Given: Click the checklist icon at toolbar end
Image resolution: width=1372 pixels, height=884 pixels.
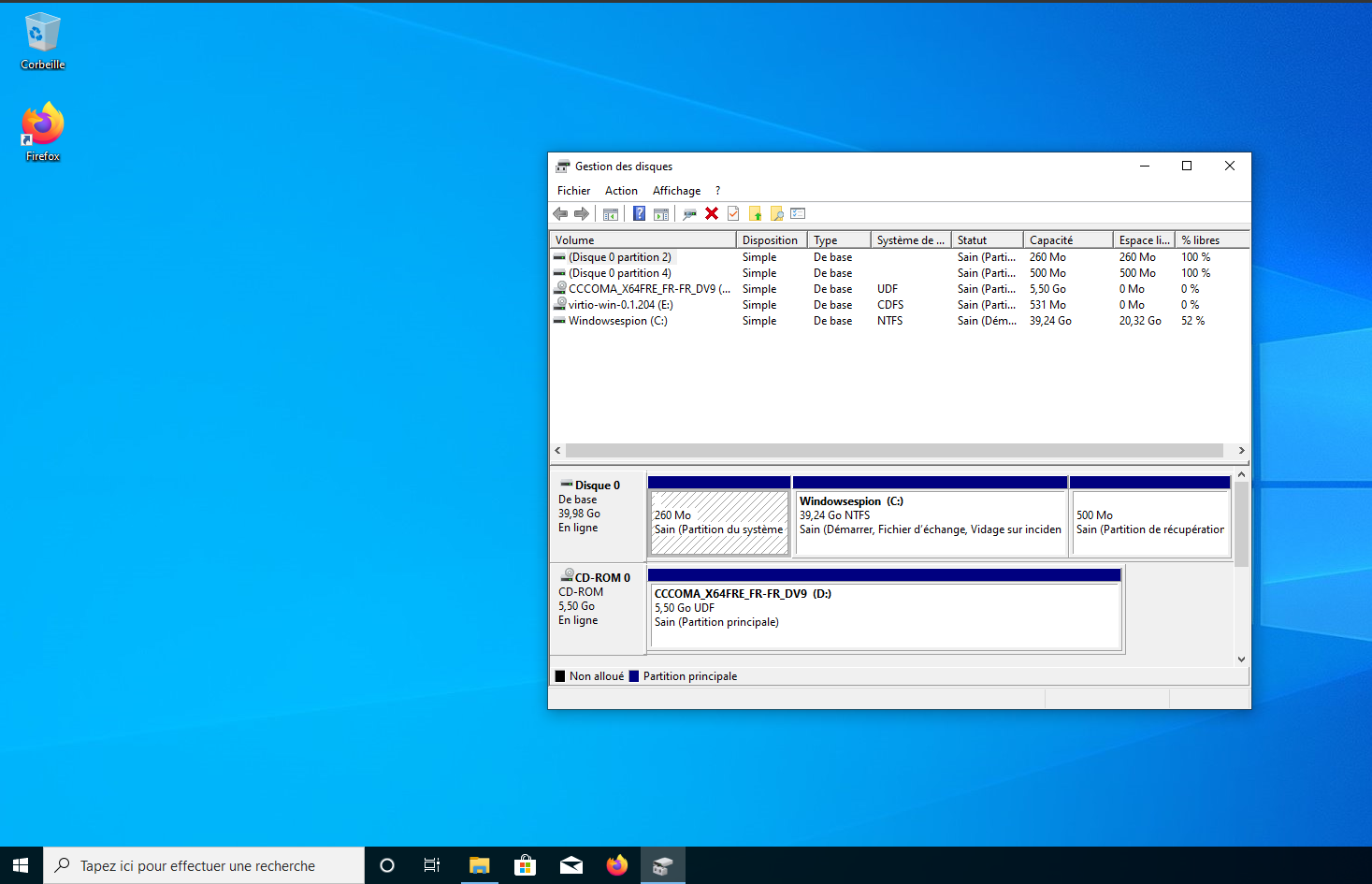Looking at the screenshot, I should 798,213.
